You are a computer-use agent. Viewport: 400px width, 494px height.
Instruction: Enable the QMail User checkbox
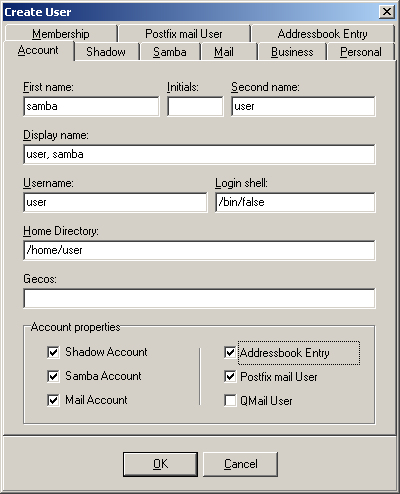(x=230, y=401)
